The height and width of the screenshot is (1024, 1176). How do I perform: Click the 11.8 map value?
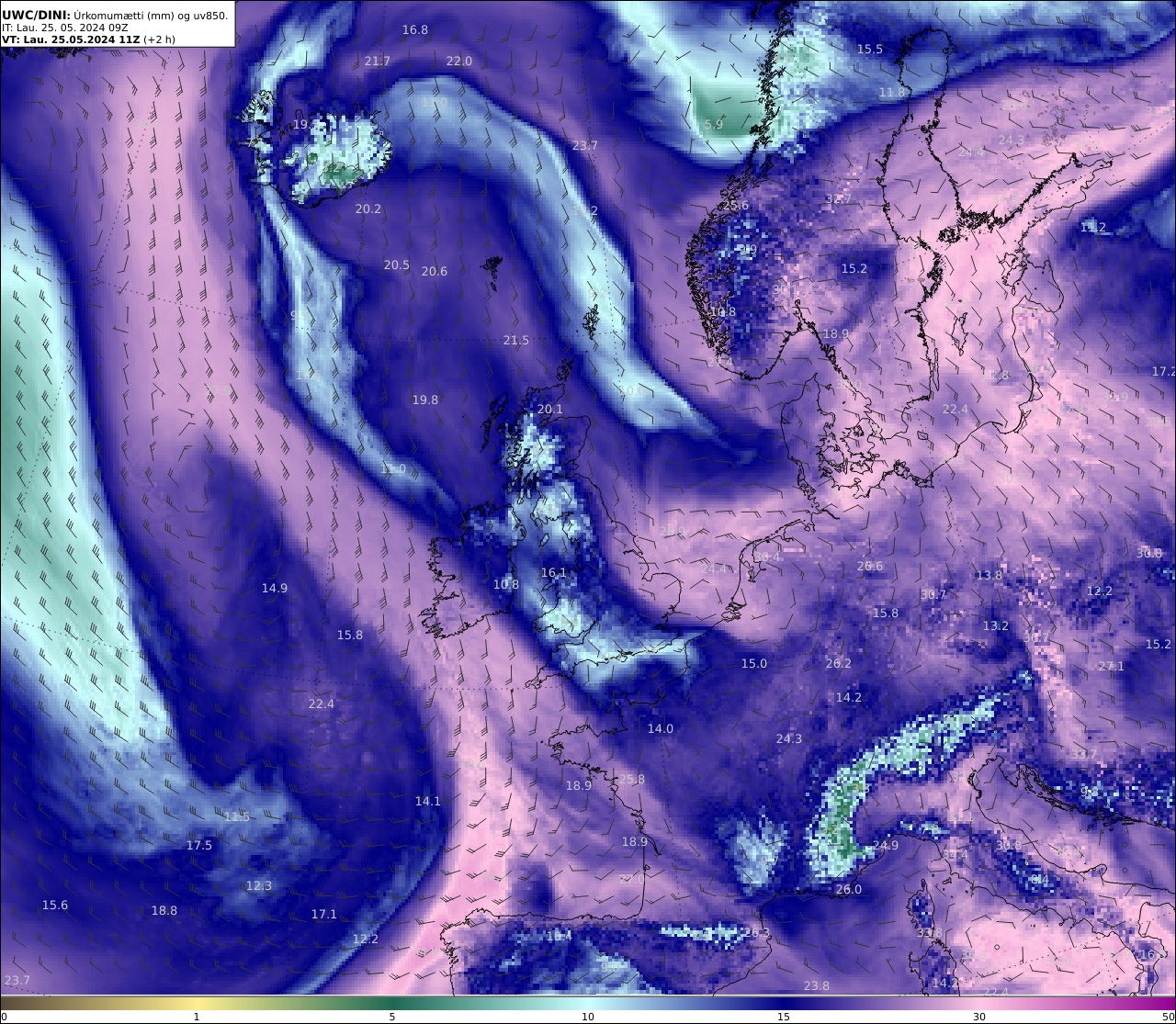tap(892, 92)
